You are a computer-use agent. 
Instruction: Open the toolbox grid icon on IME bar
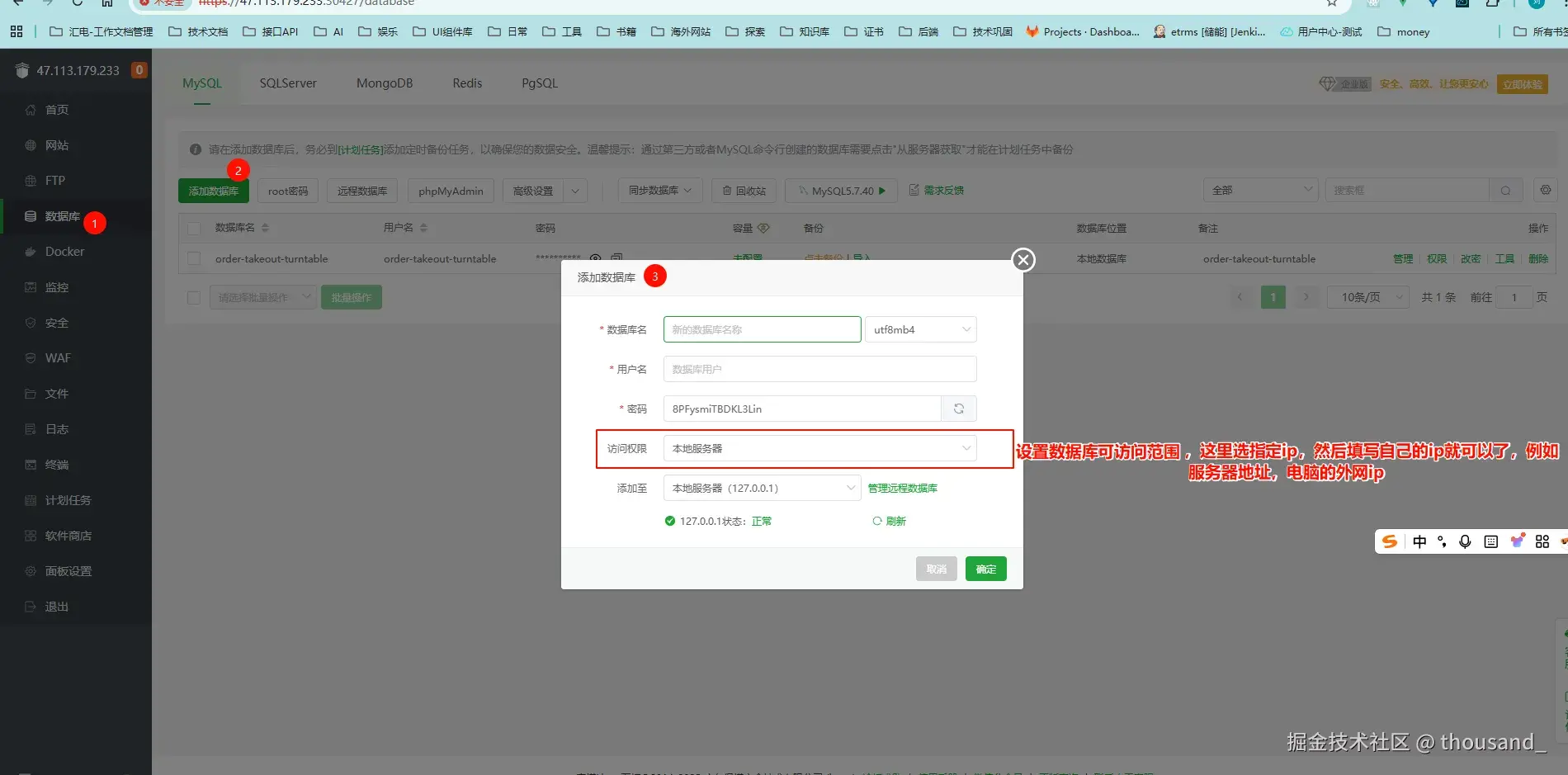1542,541
